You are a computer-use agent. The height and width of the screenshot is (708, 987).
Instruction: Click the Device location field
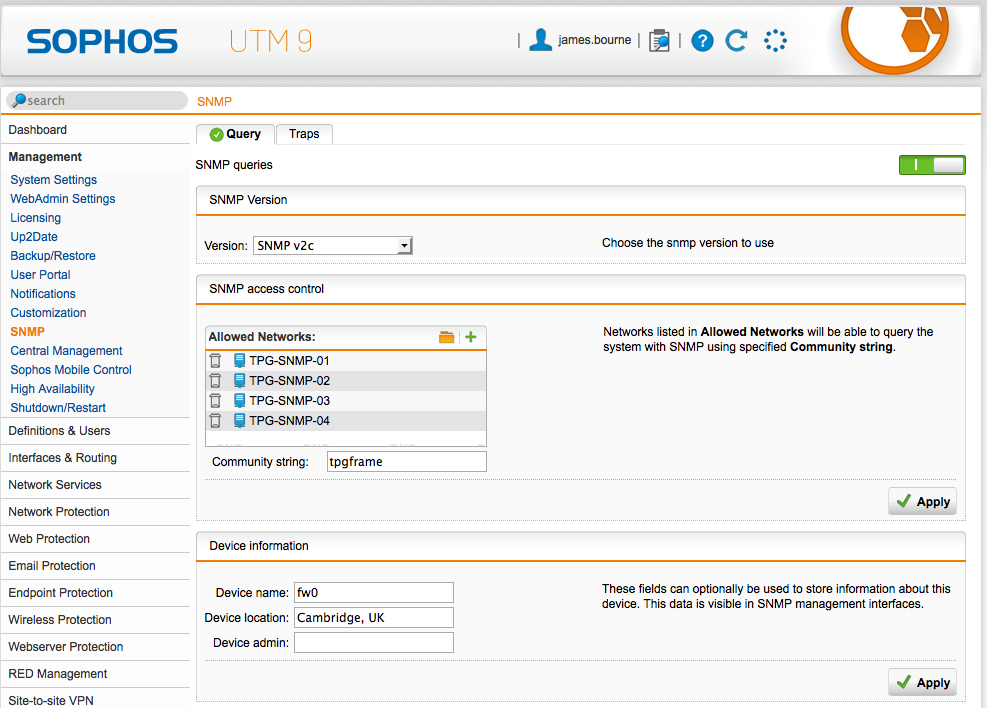pyautogui.click(x=374, y=617)
